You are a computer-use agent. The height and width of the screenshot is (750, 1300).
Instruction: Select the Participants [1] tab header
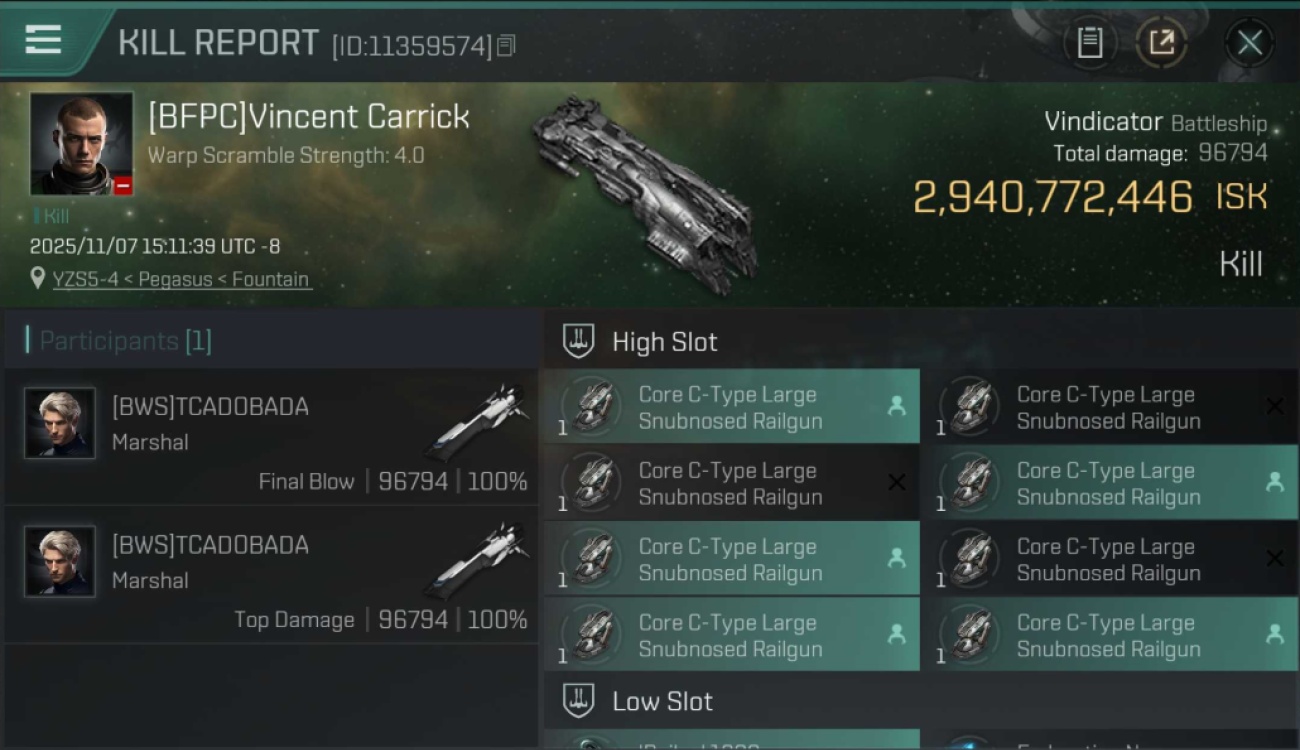click(x=125, y=341)
